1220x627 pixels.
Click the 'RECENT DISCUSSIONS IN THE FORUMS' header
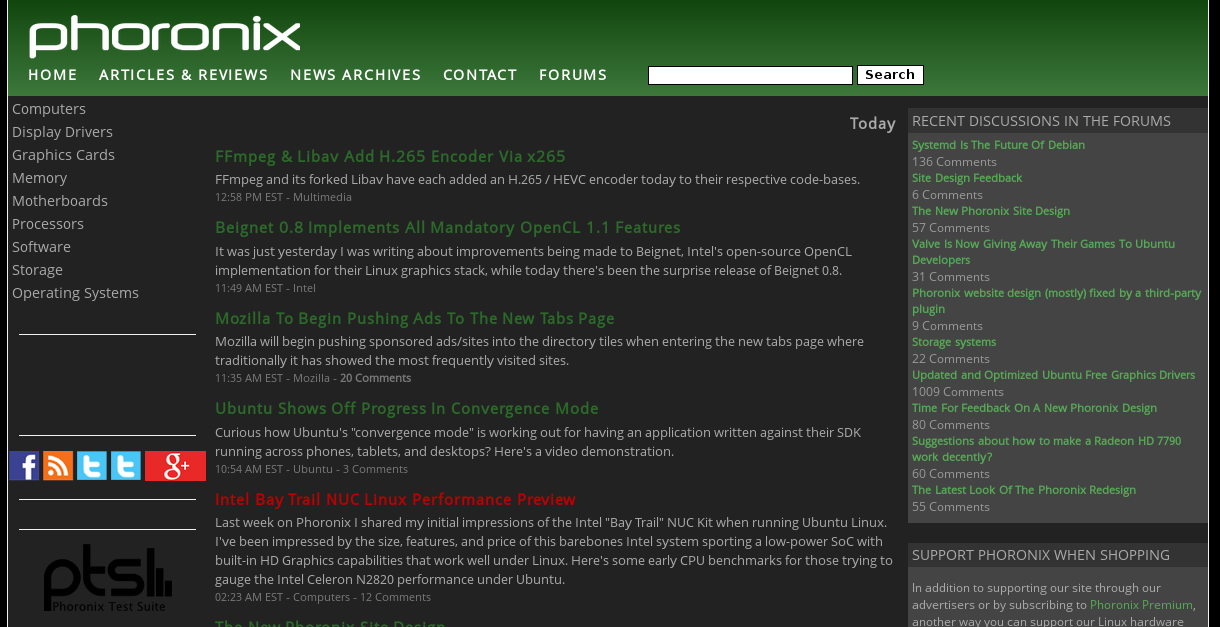[1041, 121]
